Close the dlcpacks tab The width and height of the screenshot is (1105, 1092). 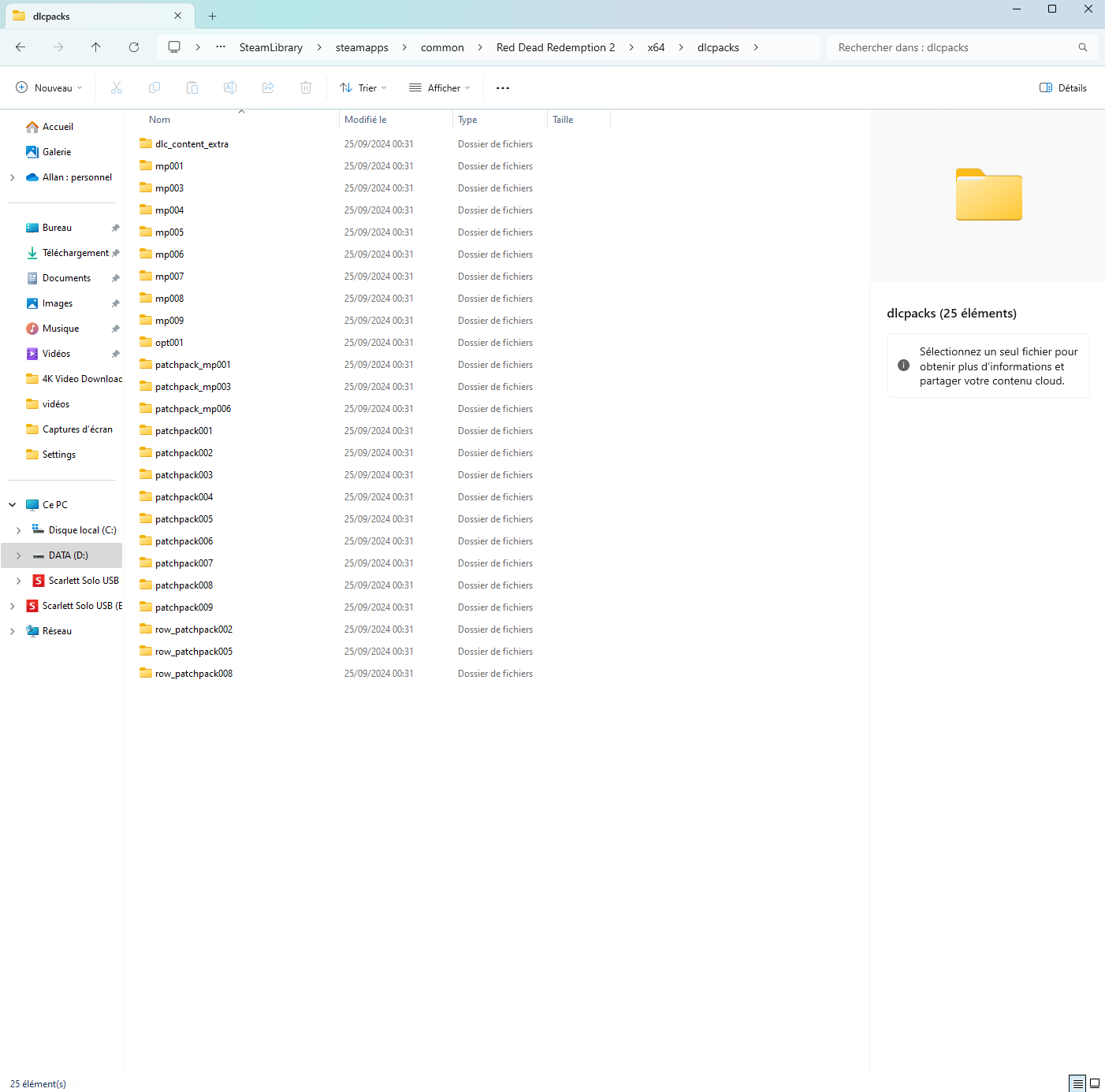(178, 16)
